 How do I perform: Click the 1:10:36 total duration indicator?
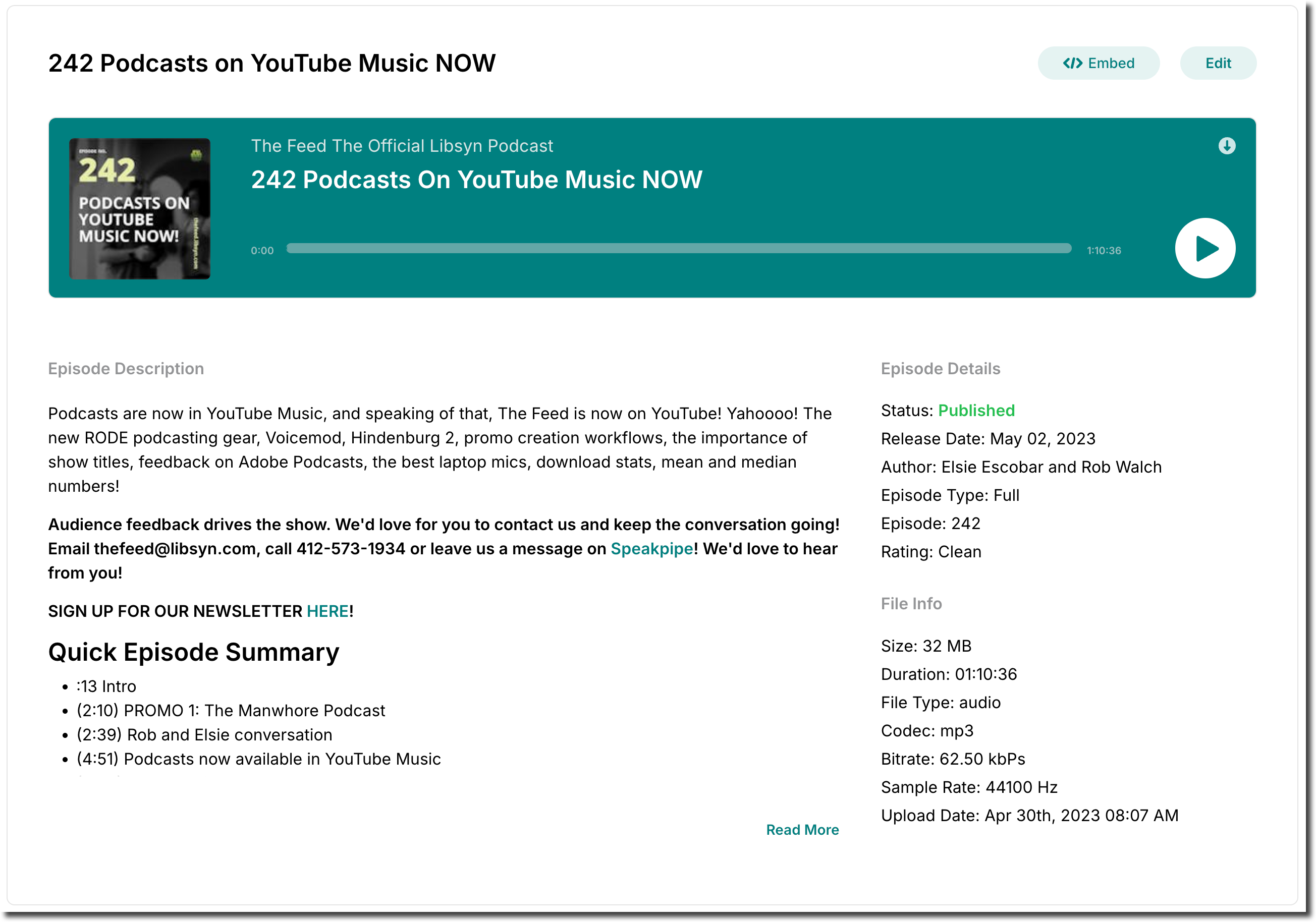(1104, 250)
